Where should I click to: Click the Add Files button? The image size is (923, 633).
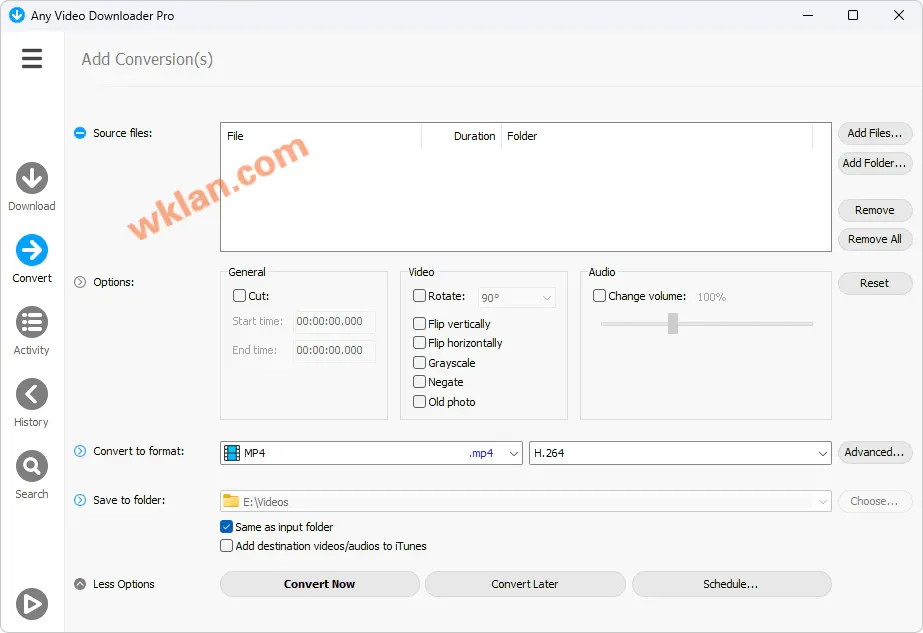874,133
